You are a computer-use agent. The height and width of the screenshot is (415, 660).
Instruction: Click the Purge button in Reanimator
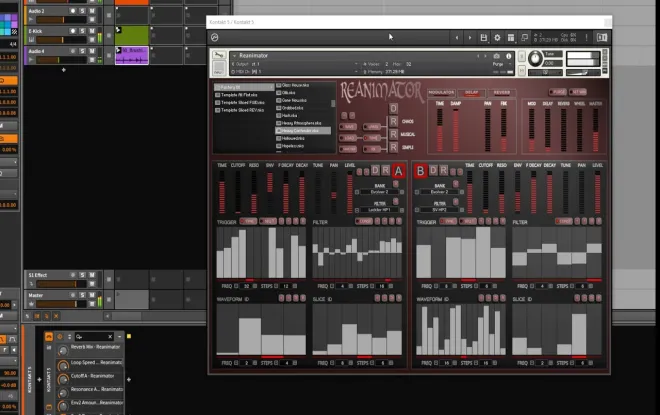tap(558, 92)
